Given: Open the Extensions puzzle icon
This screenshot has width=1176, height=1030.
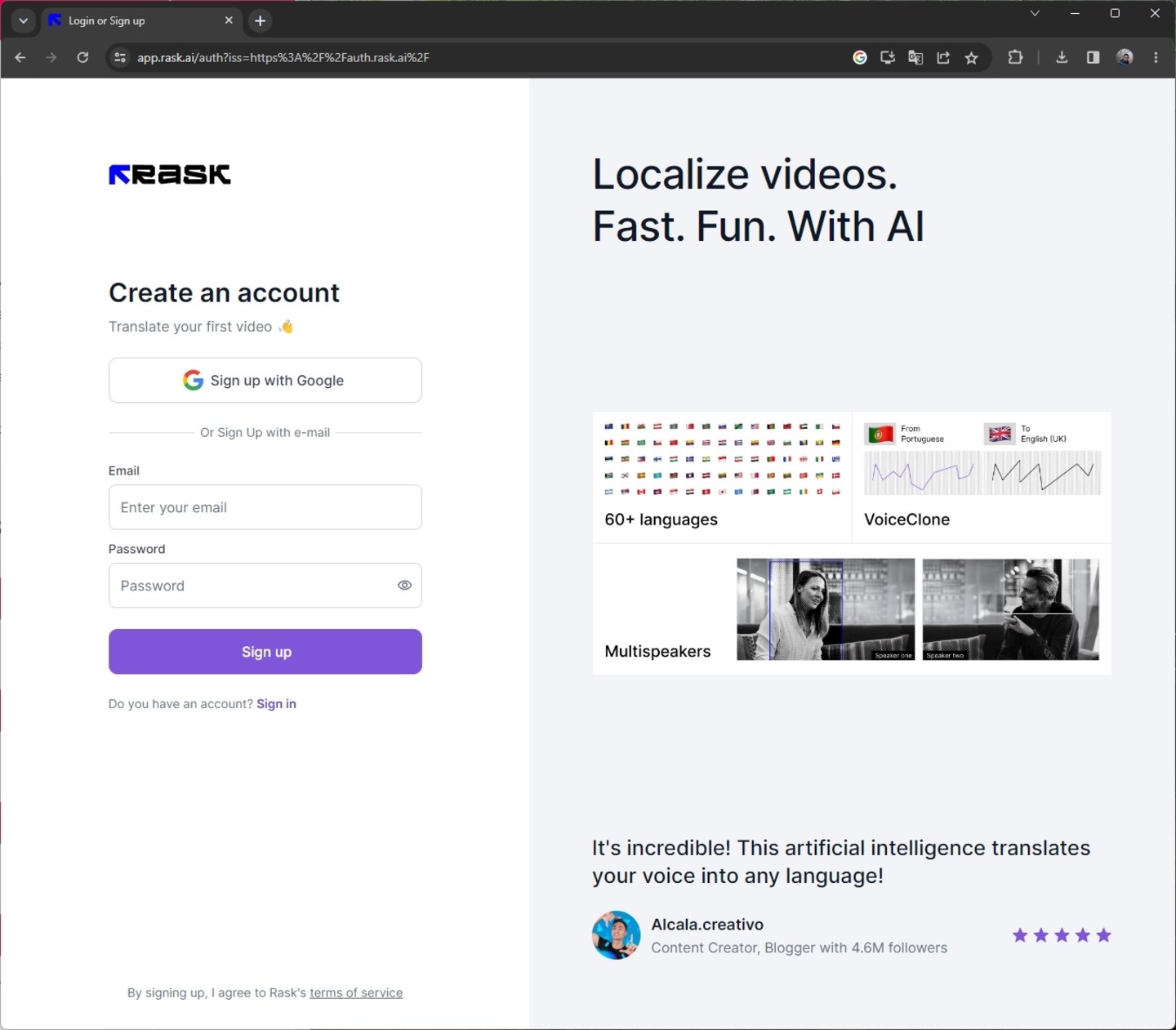Looking at the screenshot, I should click(1015, 57).
